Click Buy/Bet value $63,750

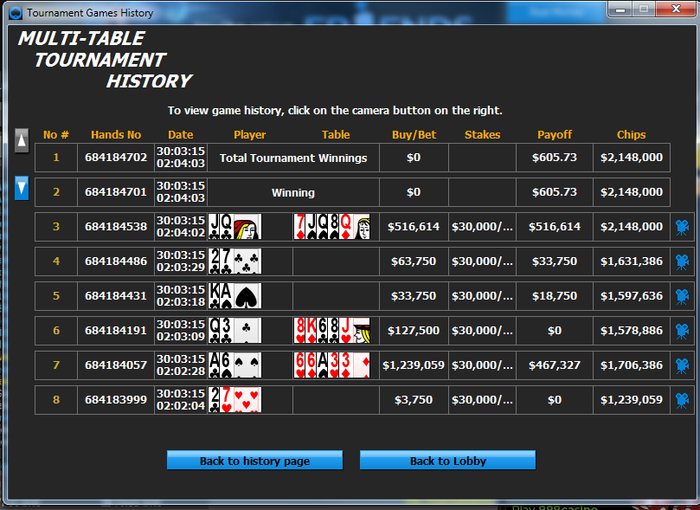tap(413, 261)
